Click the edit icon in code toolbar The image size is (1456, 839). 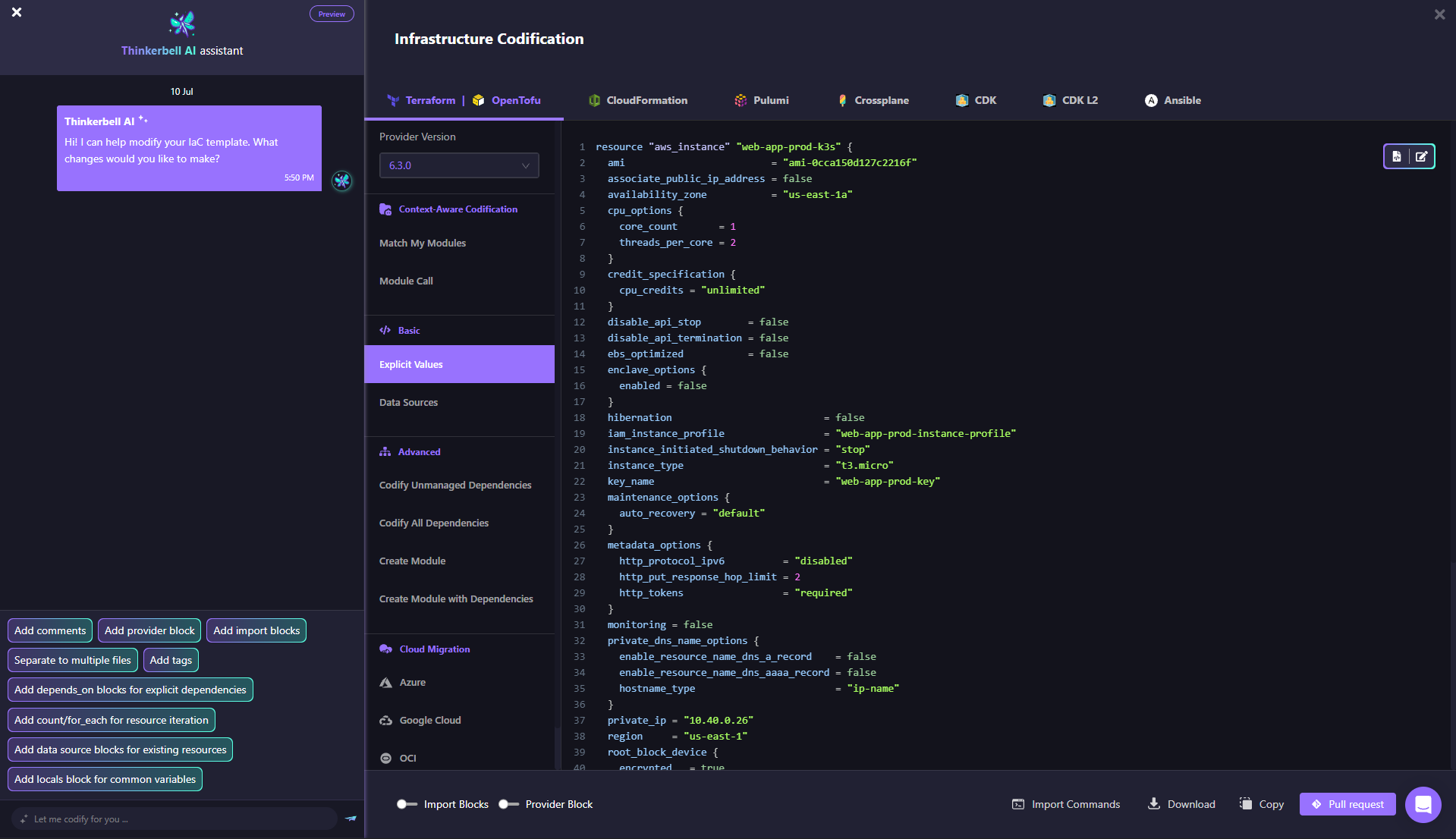(1421, 156)
